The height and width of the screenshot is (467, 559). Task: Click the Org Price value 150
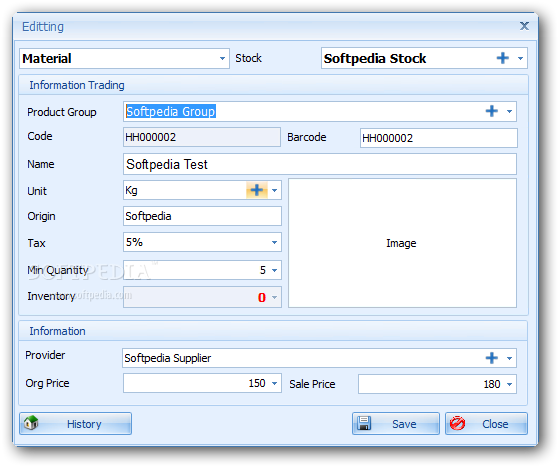coord(257,383)
